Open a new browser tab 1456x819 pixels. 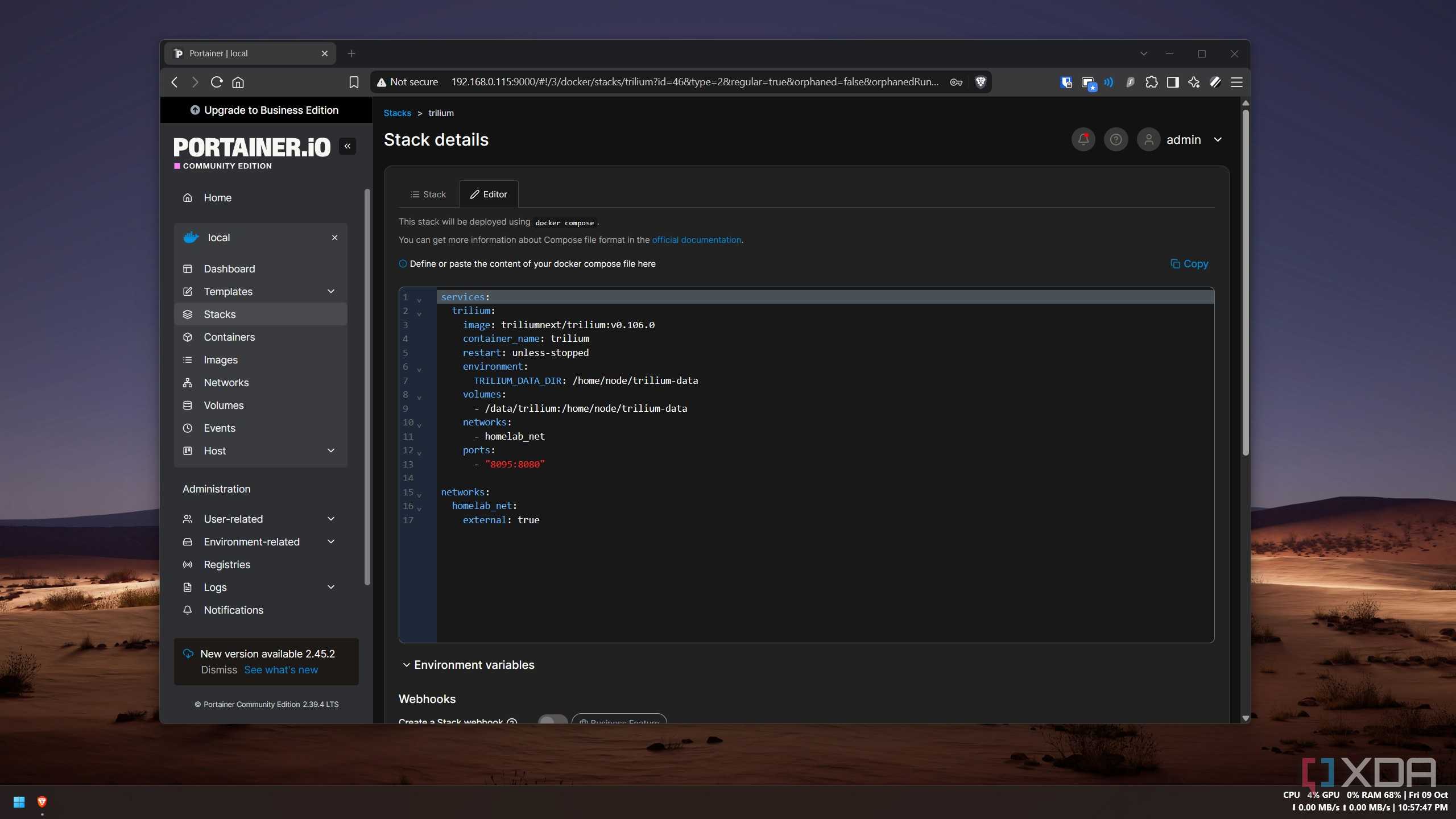click(x=351, y=53)
